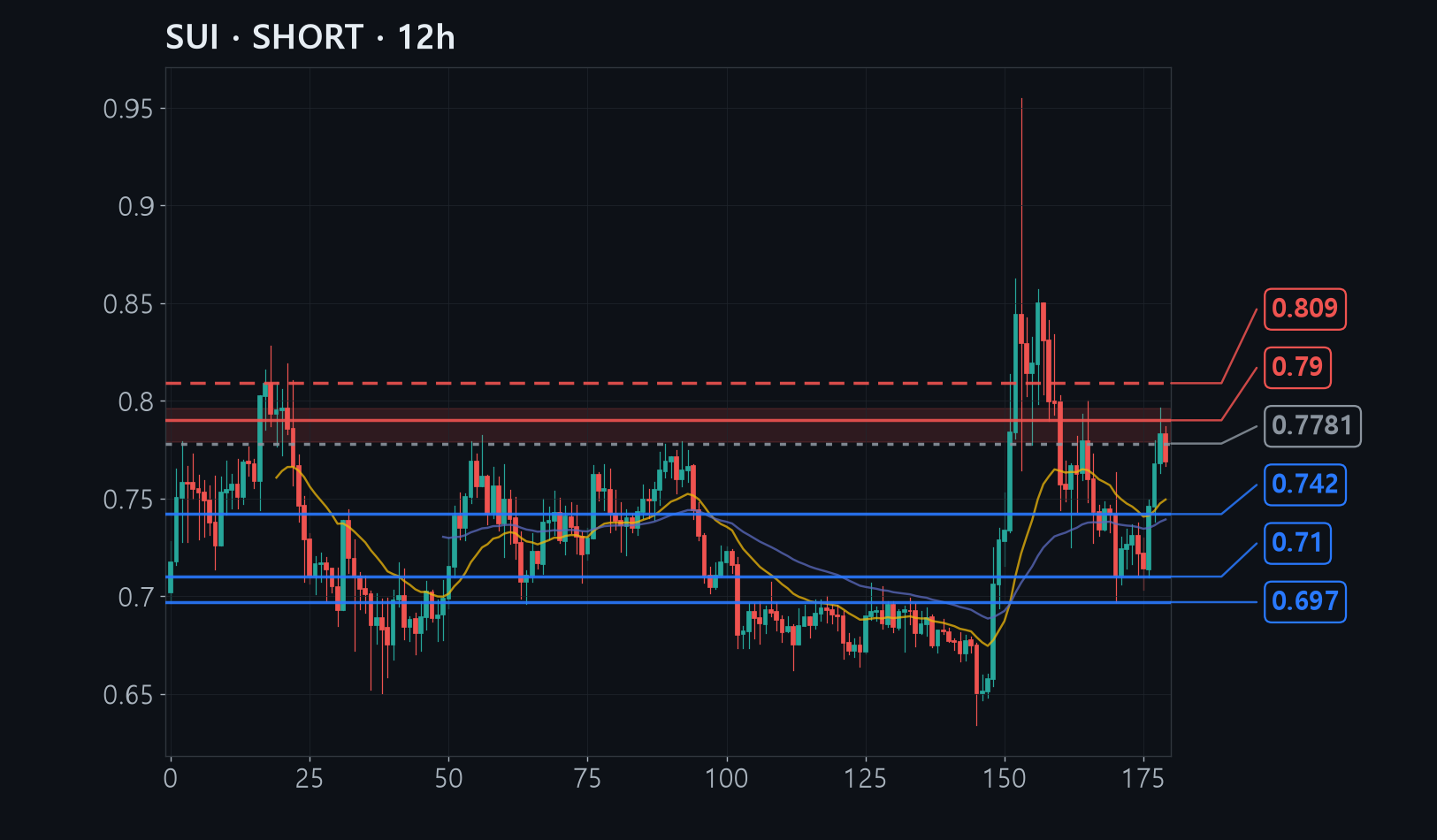Click the x-axis tick label 75
This screenshot has width=1437, height=840.
coord(587,779)
